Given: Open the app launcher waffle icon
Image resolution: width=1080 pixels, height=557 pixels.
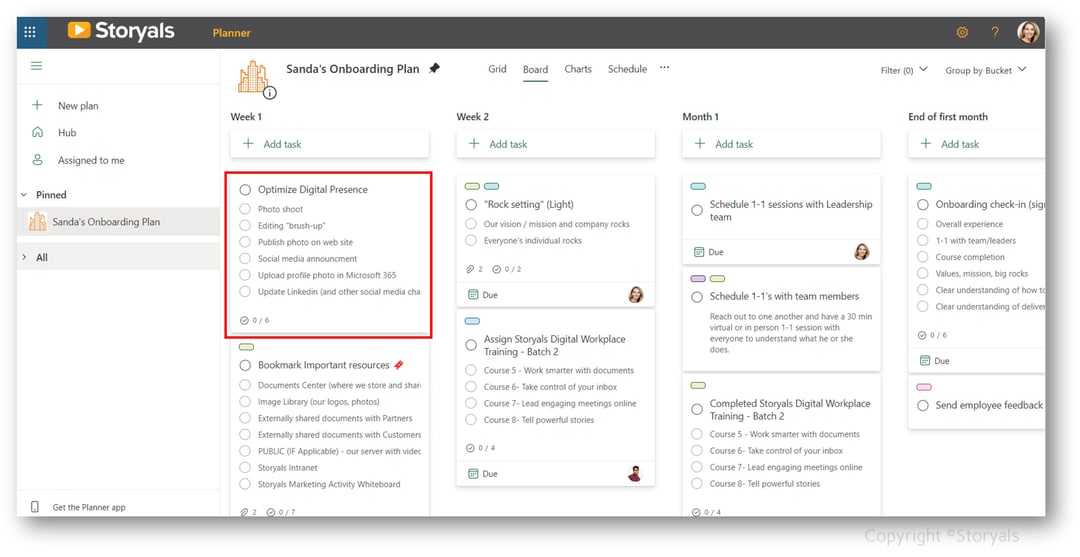Looking at the screenshot, I should coord(30,32).
